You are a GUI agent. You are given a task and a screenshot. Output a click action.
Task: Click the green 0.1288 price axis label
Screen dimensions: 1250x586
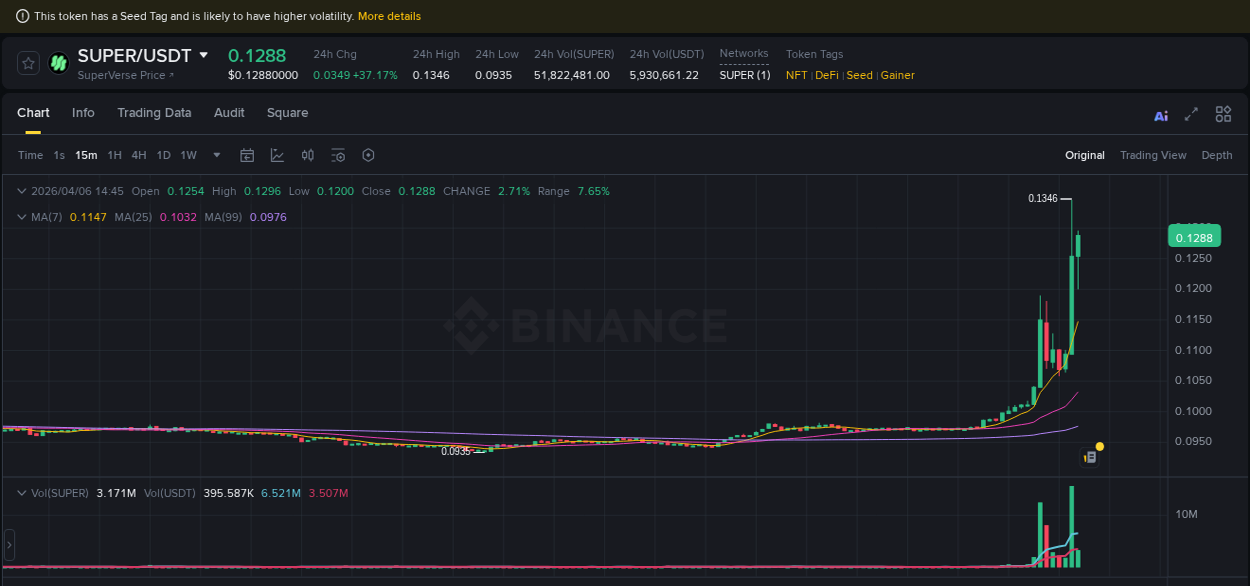(1194, 237)
